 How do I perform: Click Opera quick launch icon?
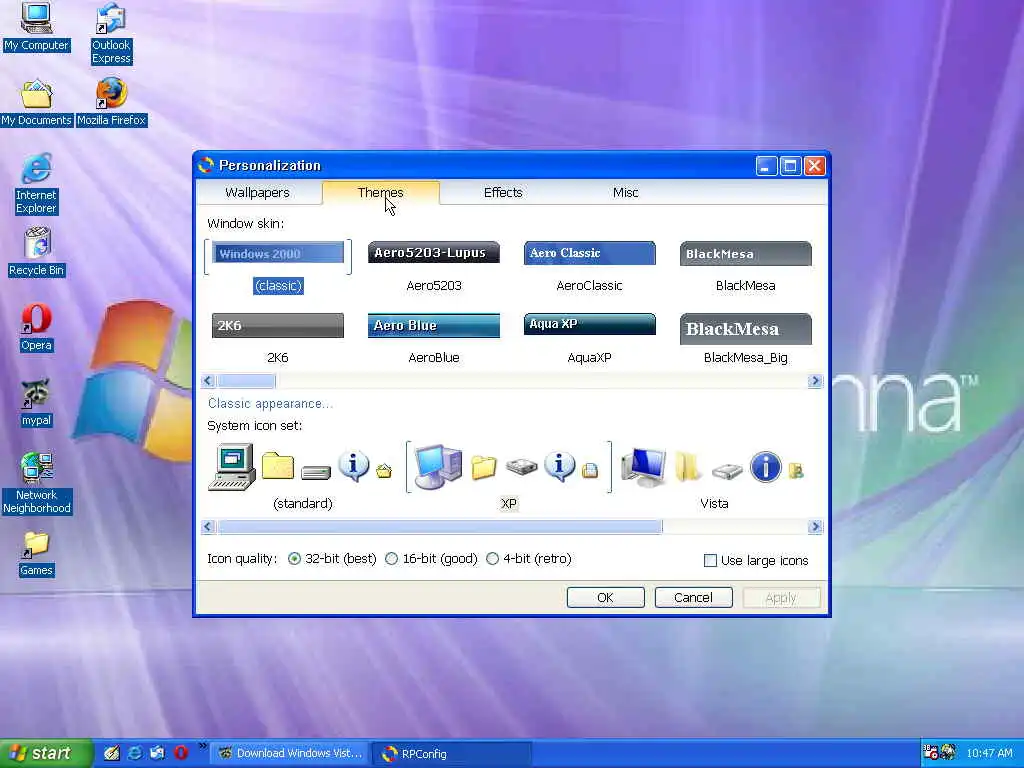click(181, 753)
